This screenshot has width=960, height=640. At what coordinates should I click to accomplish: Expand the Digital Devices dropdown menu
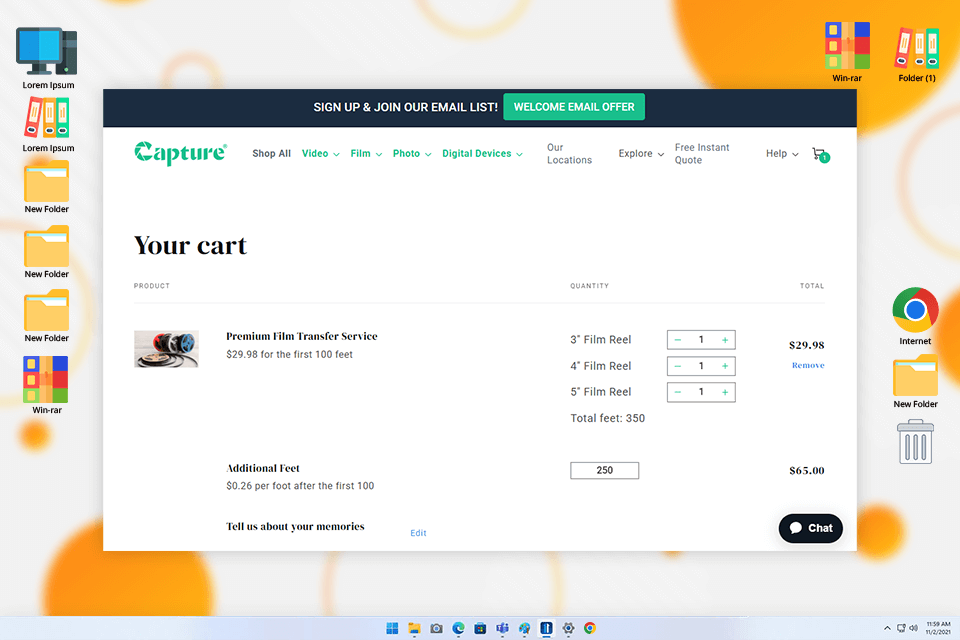(482, 154)
